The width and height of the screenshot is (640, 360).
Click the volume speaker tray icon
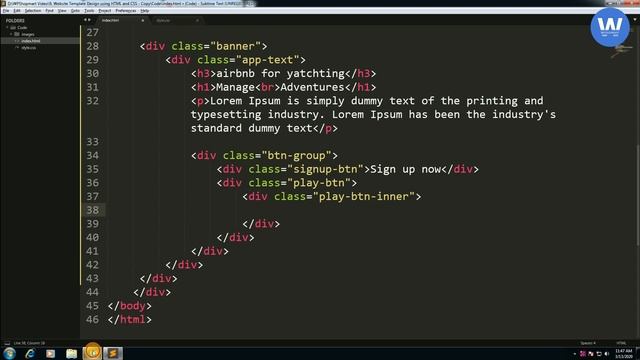click(x=607, y=353)
